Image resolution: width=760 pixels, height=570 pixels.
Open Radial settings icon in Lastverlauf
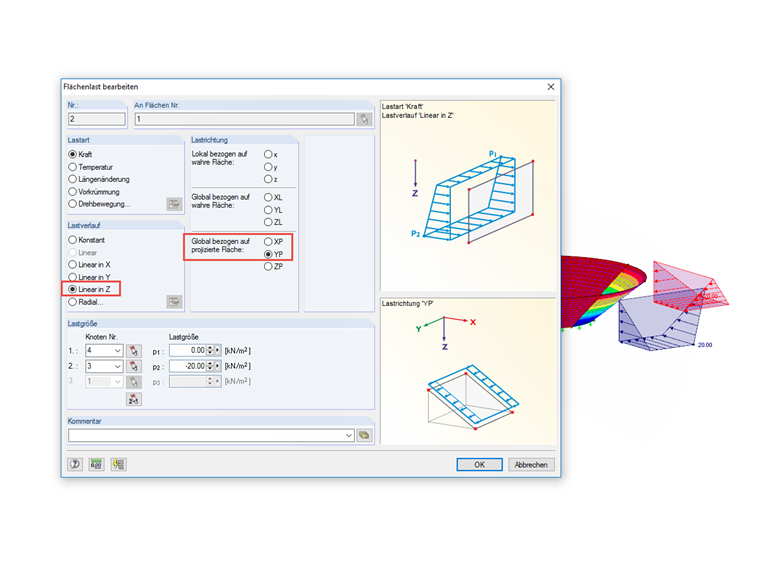pyautogui.click(x=174, y=301)
